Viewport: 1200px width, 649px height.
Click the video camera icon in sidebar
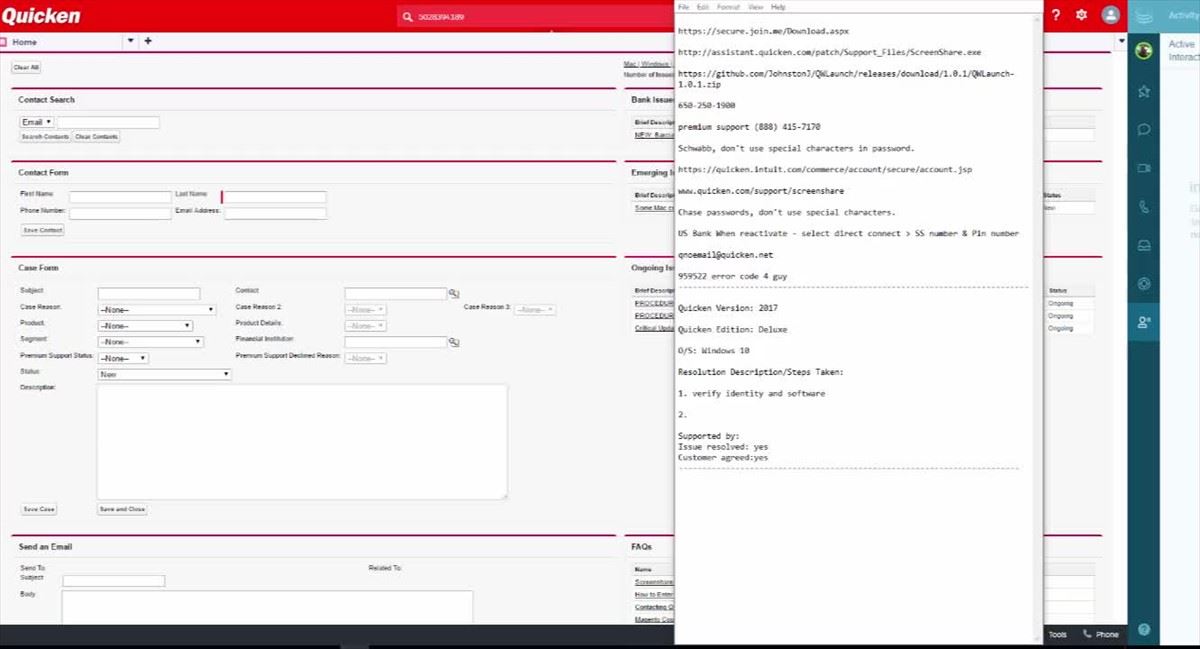[x=1144, y=168]
